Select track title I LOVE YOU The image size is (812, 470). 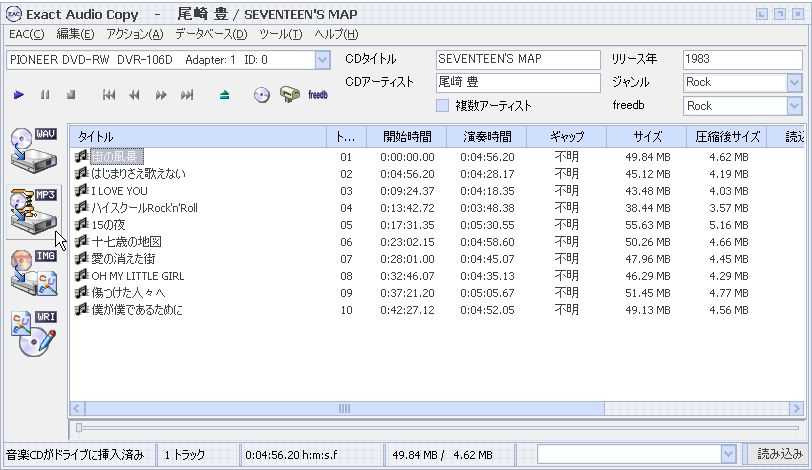pyautogui.click(x=119, y=191)
